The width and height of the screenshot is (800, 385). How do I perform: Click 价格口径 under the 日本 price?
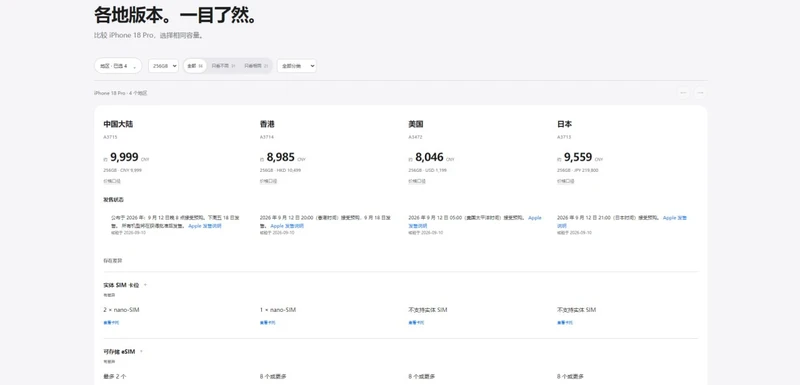[565, 181]
